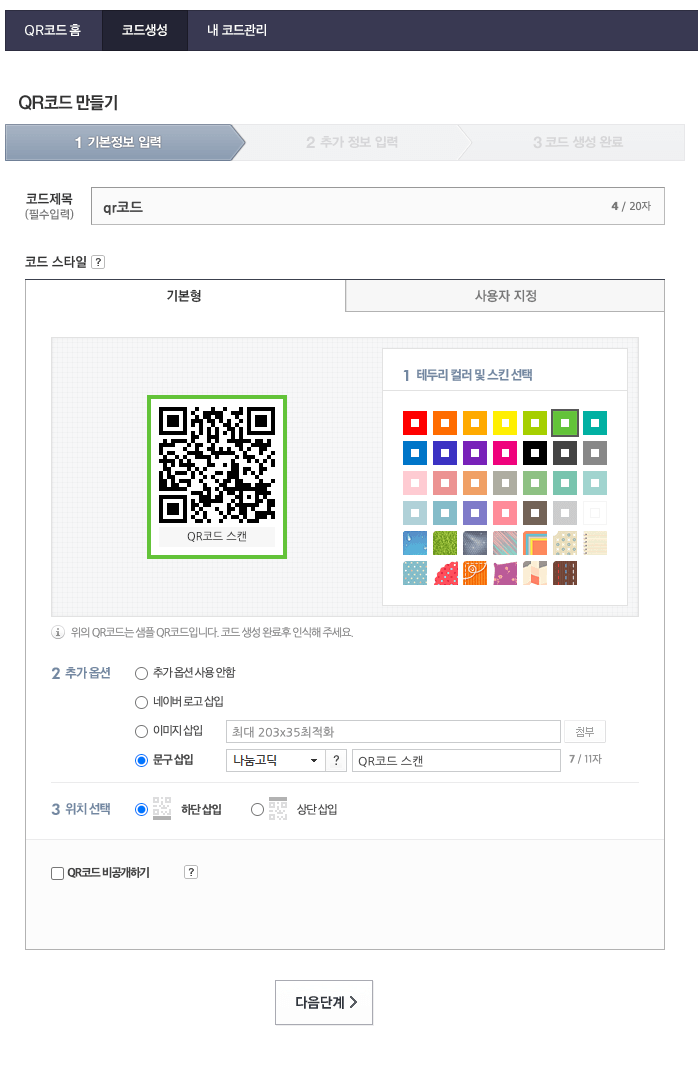
Task: Select the magenta border color
Action: [x=504, y=453]
